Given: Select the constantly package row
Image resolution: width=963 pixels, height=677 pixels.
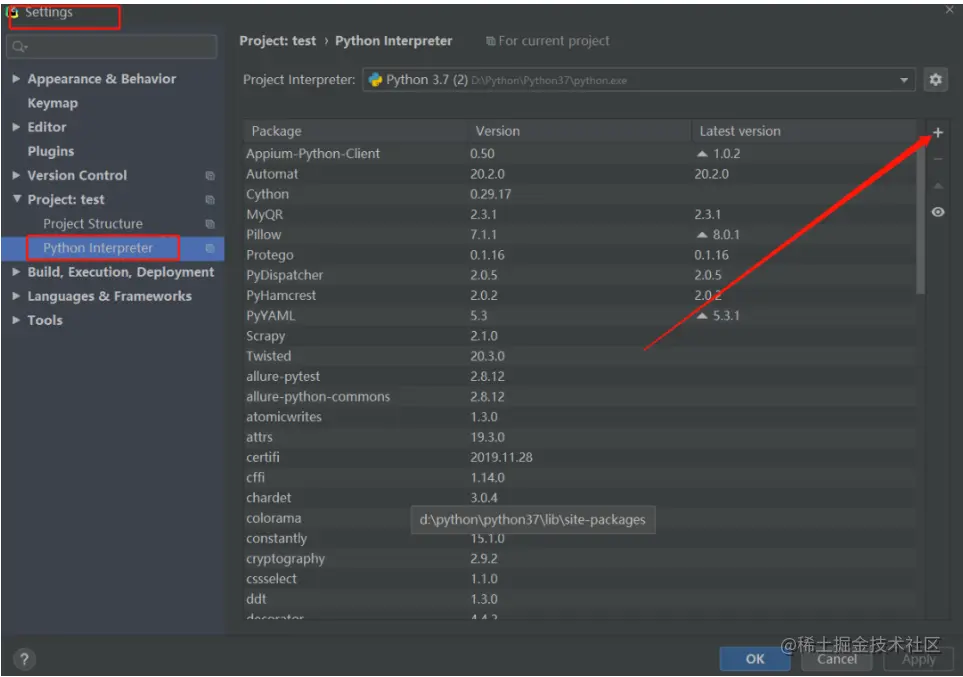Looking at the screenshot, I should pyautogui.click(x=579, y=538).
